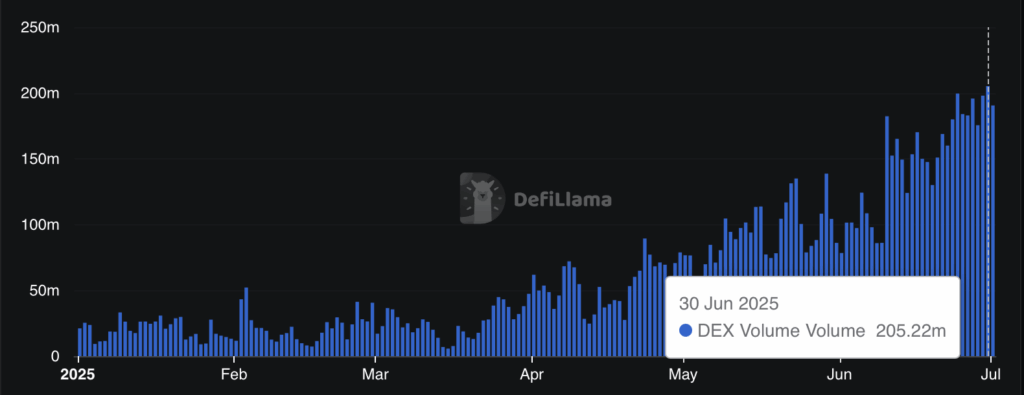Click the 2025 x-axis label
The width and height of the screenshot is (1024, 395).
pos(77,375)
